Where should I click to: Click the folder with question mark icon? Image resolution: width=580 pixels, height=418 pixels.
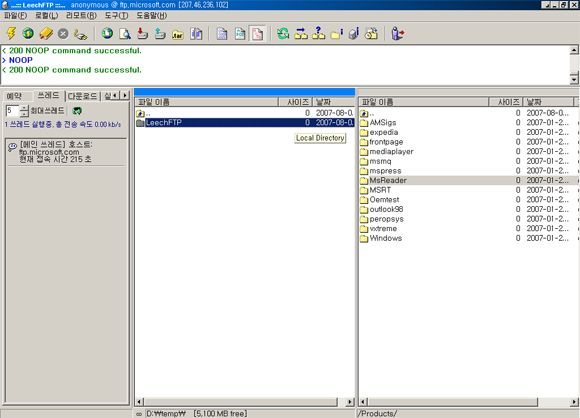point(318,33)
